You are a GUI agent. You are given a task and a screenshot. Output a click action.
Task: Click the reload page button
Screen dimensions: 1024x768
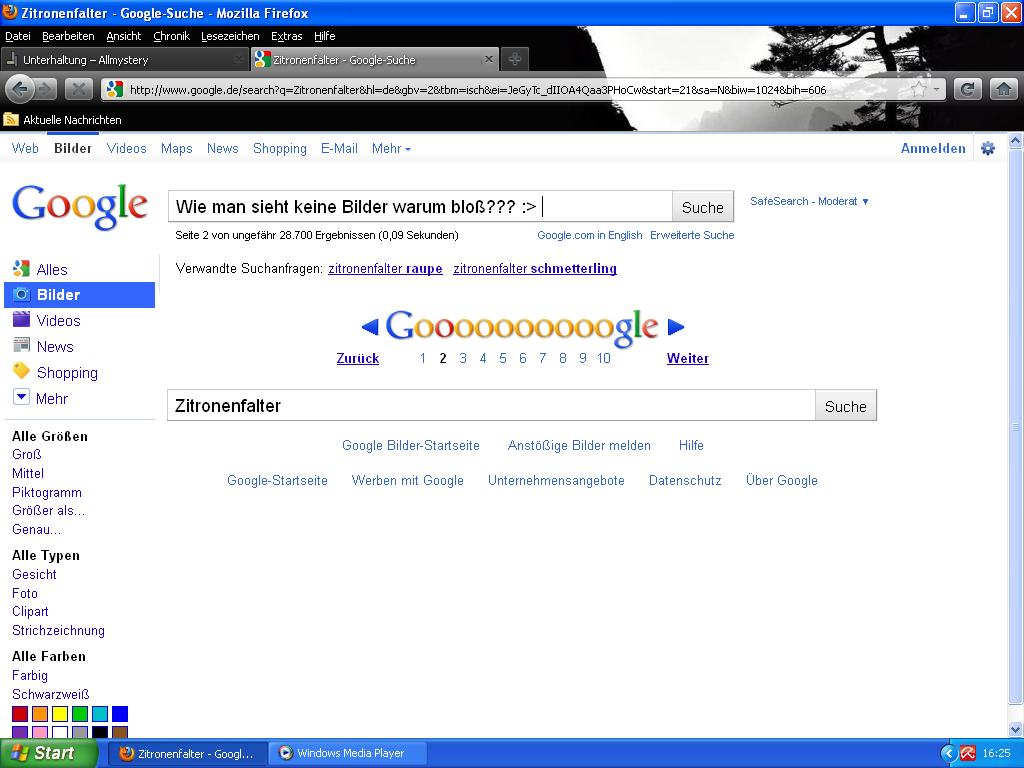pyautogui.click(x=968, y=89)
